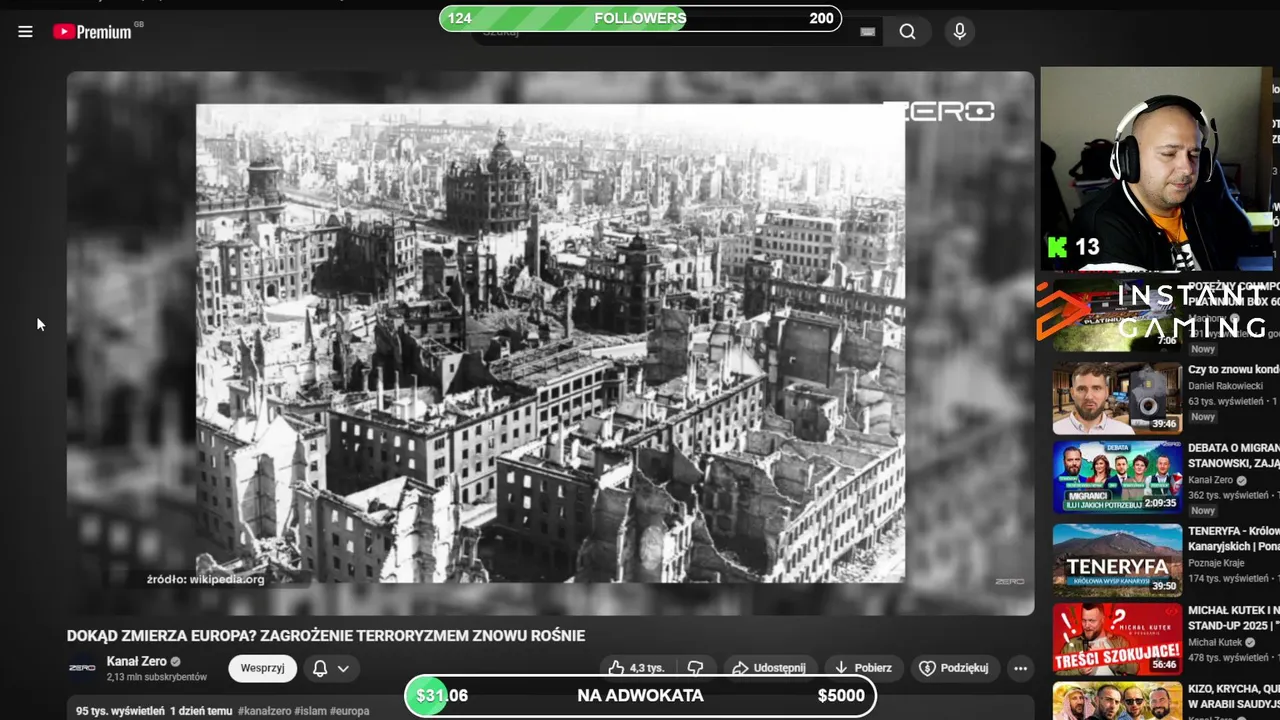The height and width of the screenshot is (720, 1280).
Task: Send thanks via Podziękuj button
Action: point(954,668)
